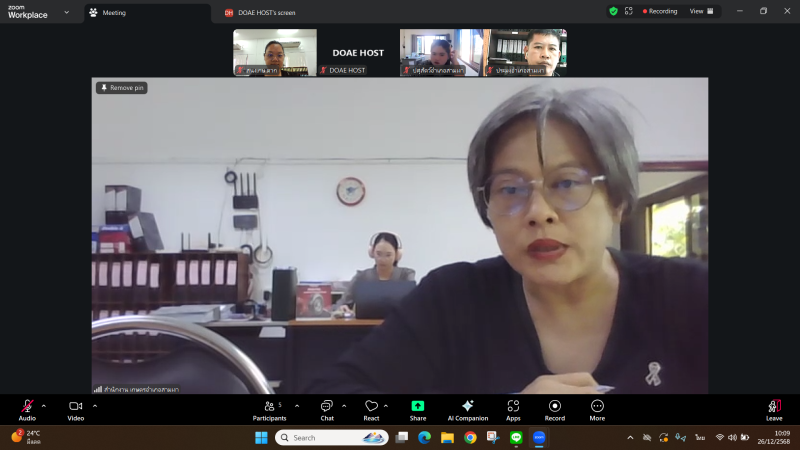Click the Remove pin button
Screen dimensions: 800x450
pos(122,88)
